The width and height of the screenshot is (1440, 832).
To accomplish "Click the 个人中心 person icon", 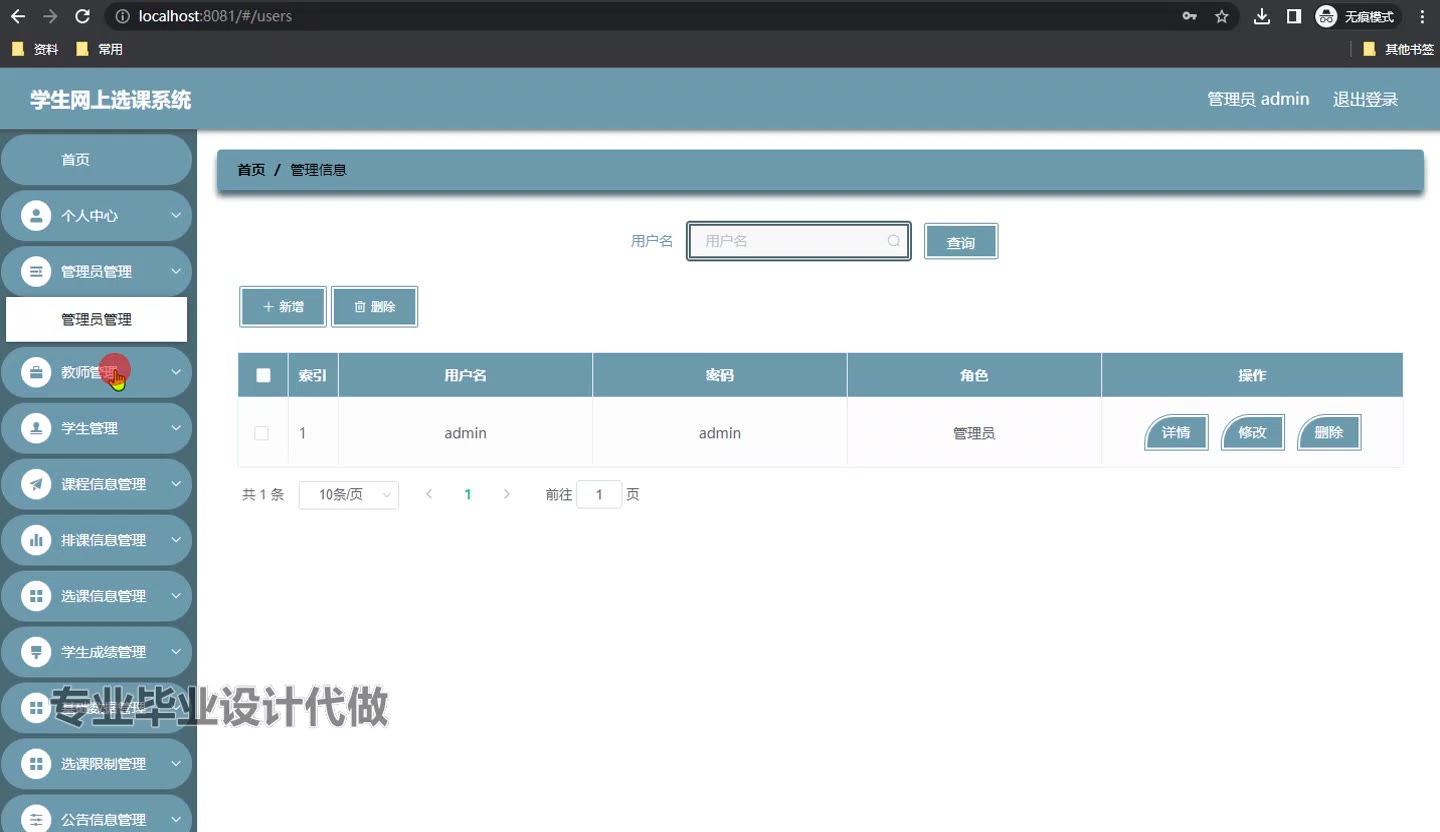I will (36, 216).
